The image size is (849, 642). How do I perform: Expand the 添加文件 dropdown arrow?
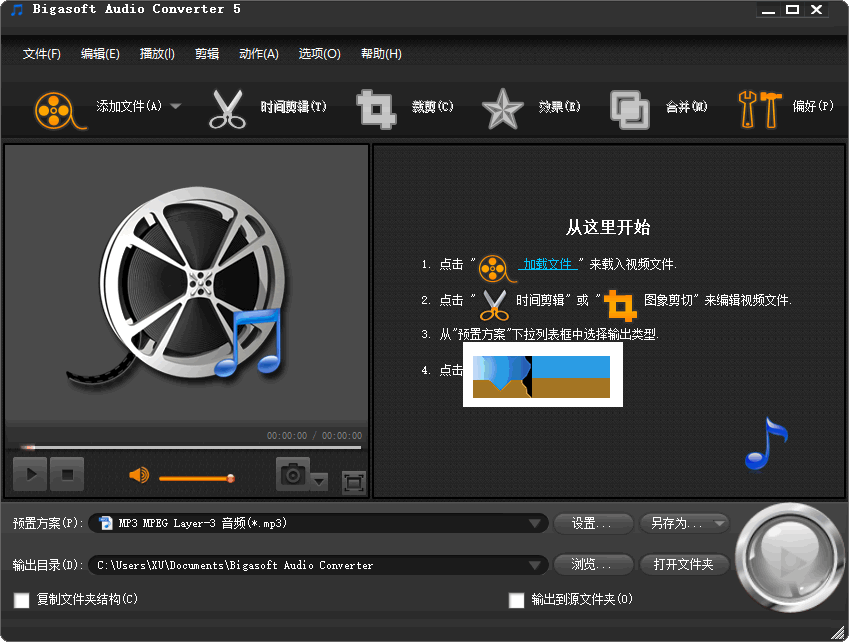tap(175, 106)
